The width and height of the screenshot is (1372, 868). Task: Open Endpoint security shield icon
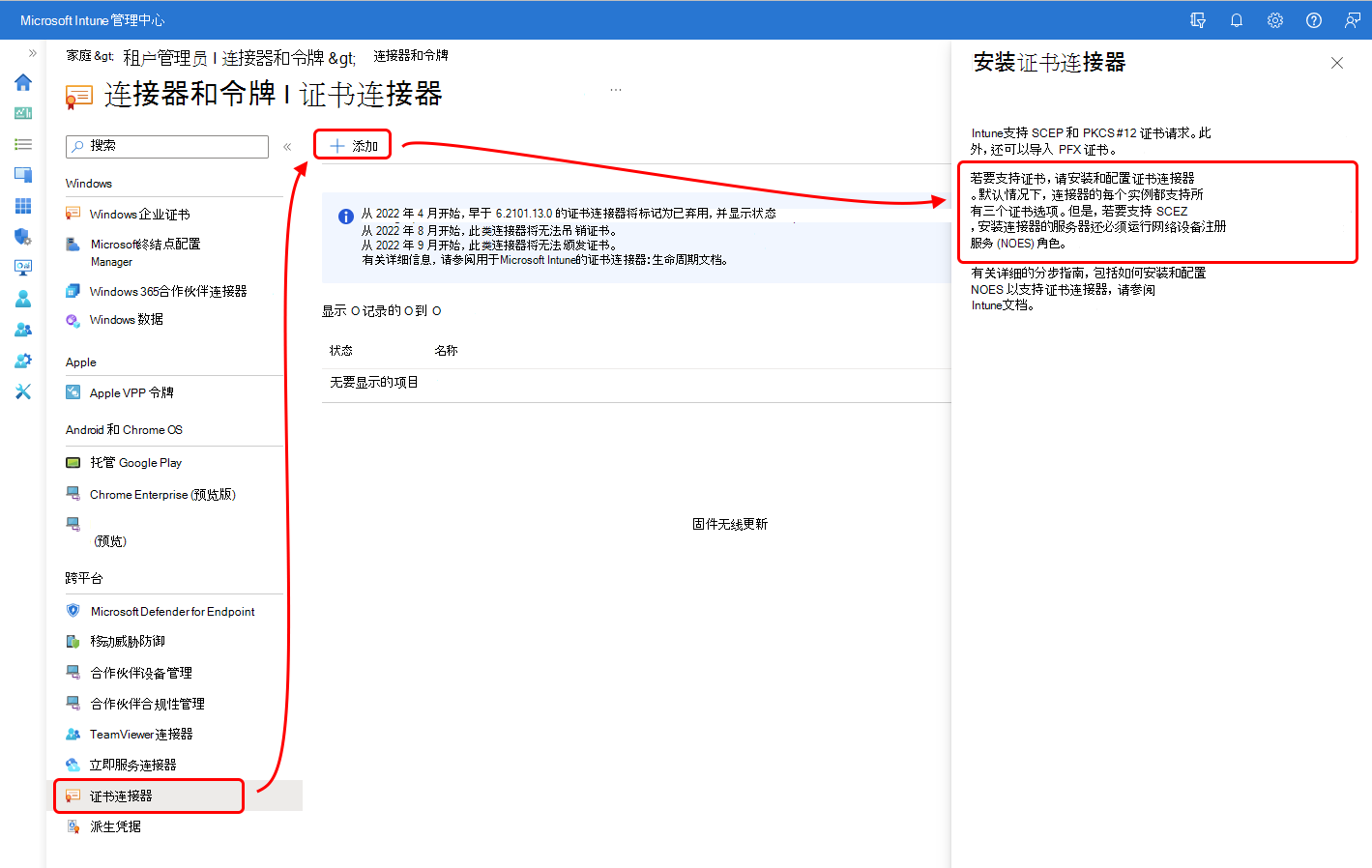(23, 237)
